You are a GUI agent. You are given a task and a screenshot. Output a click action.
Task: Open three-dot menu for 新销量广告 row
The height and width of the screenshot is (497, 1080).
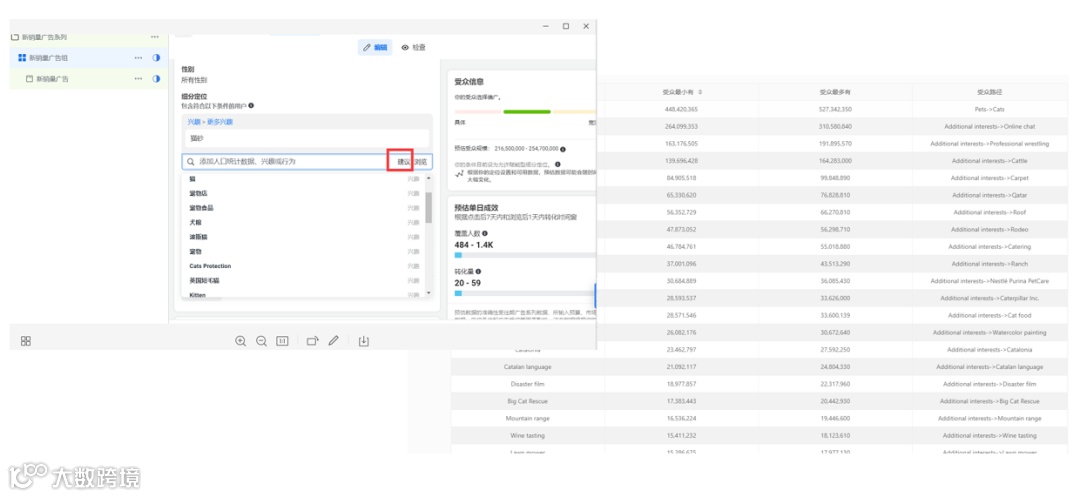pos(138,79)
